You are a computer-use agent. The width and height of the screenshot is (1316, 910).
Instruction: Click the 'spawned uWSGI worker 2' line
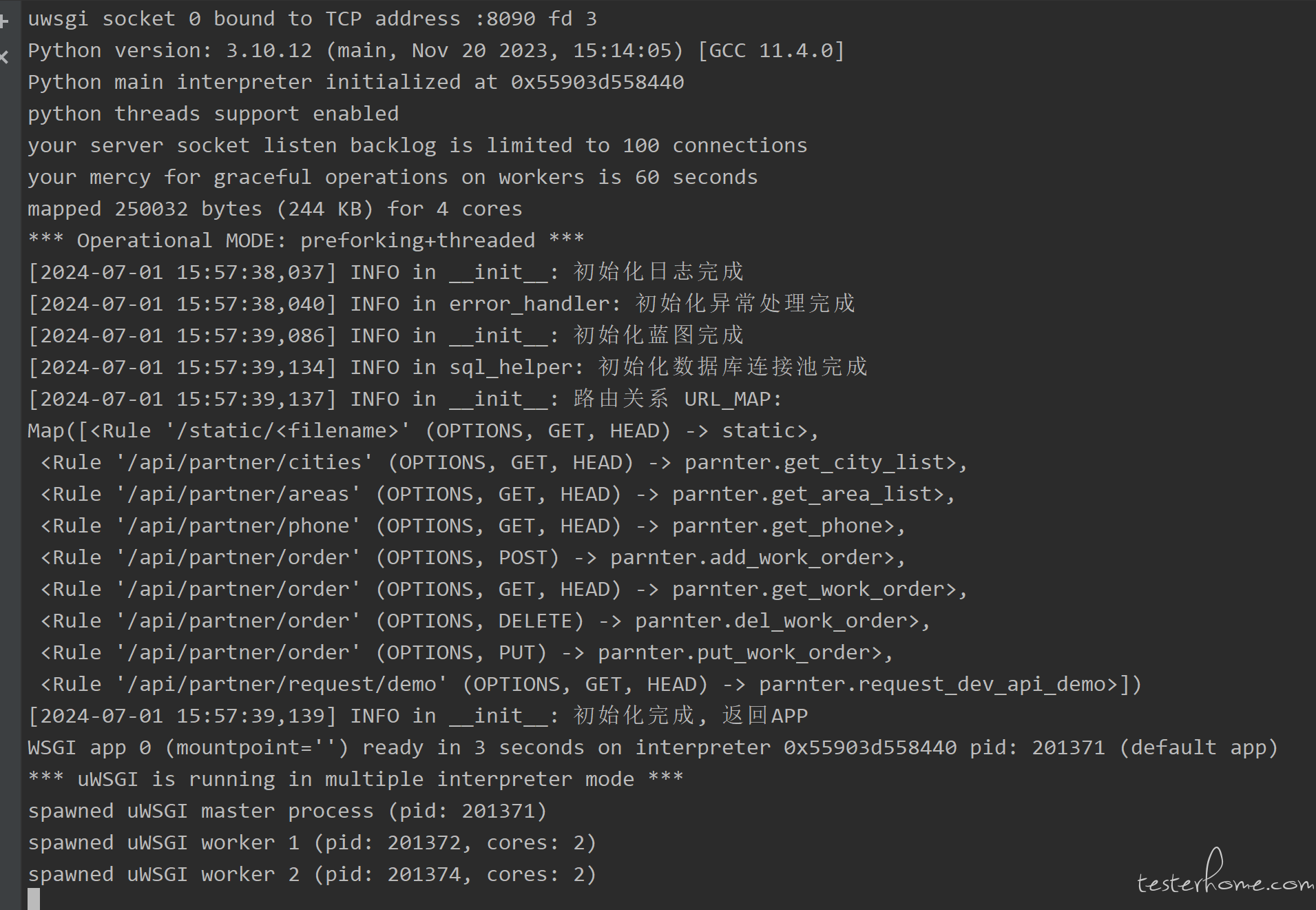(313, 874)
